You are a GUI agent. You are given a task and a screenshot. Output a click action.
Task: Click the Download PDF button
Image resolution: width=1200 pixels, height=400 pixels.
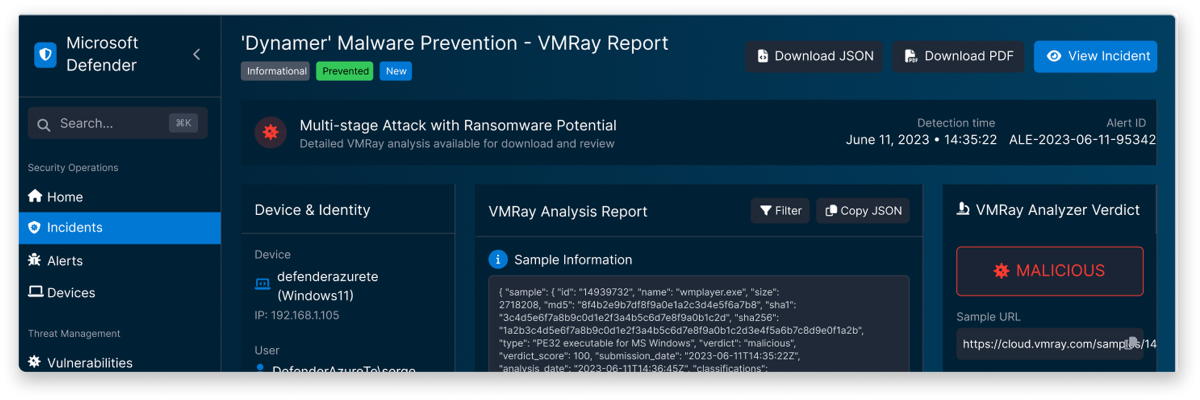coord(958,56)
